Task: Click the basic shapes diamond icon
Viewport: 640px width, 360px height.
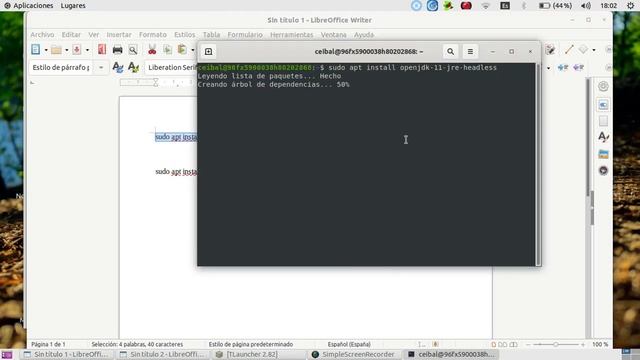Action: (584, 50)
